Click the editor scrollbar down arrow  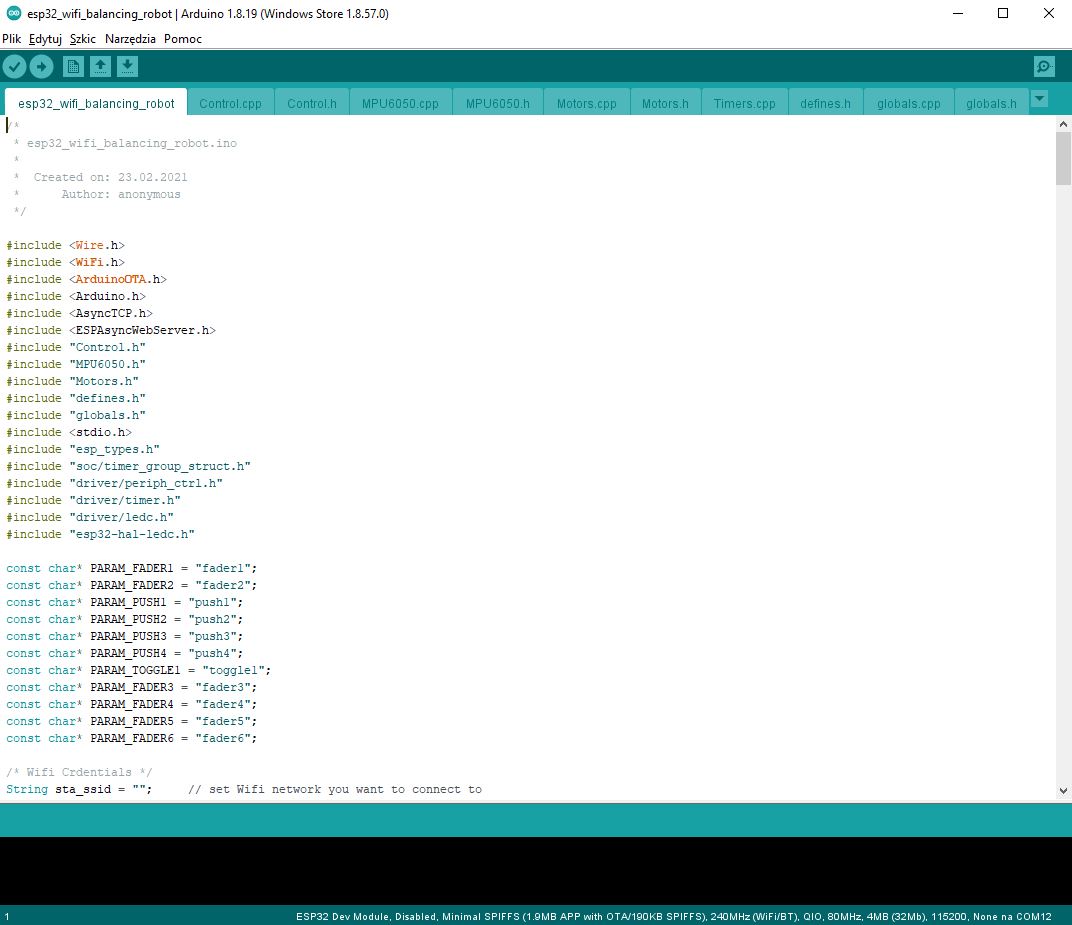(x=1063, y=790)
